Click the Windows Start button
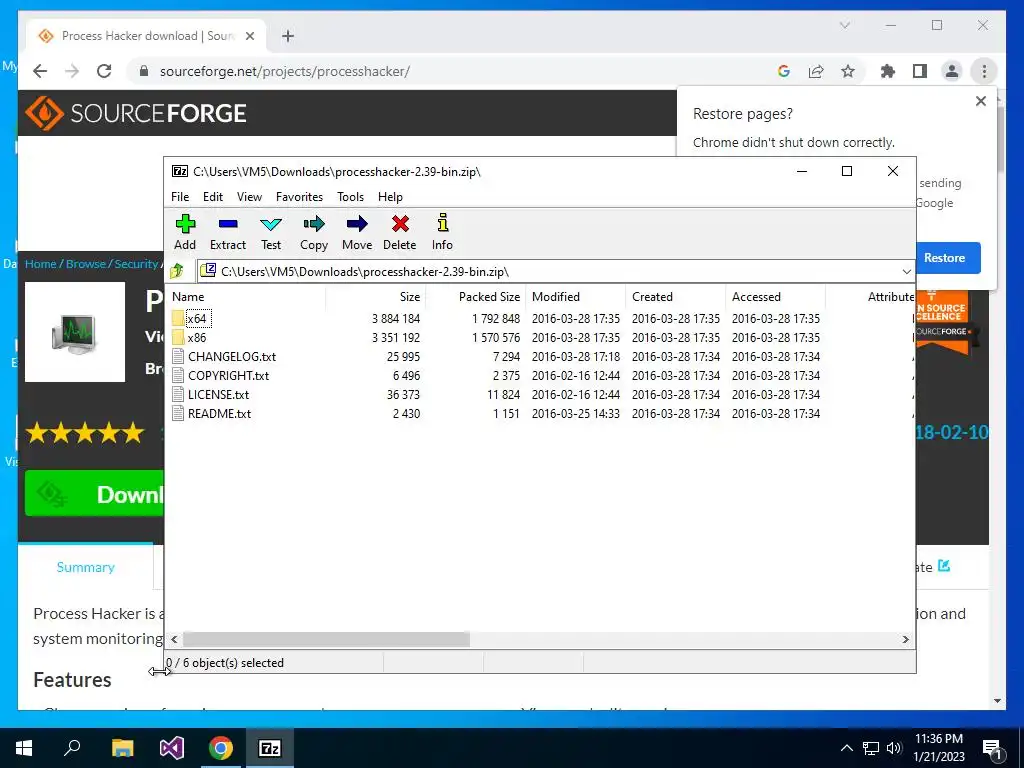This screenshot has height=768, width=1024. coord(24,748)
